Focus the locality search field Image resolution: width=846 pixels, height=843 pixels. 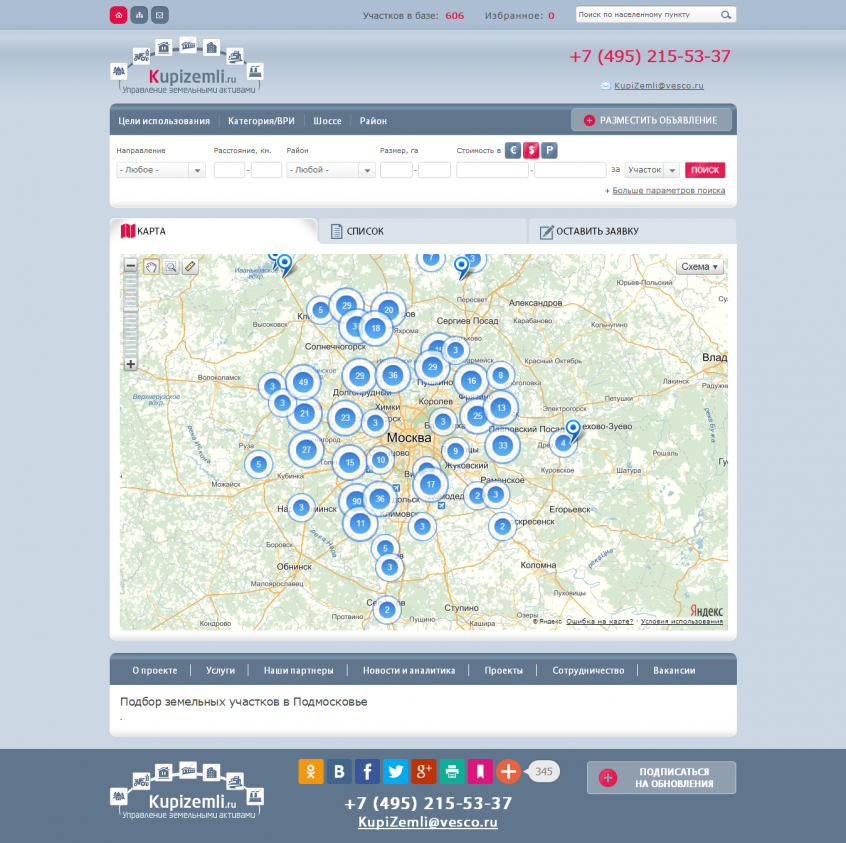[x=647, y=15]
